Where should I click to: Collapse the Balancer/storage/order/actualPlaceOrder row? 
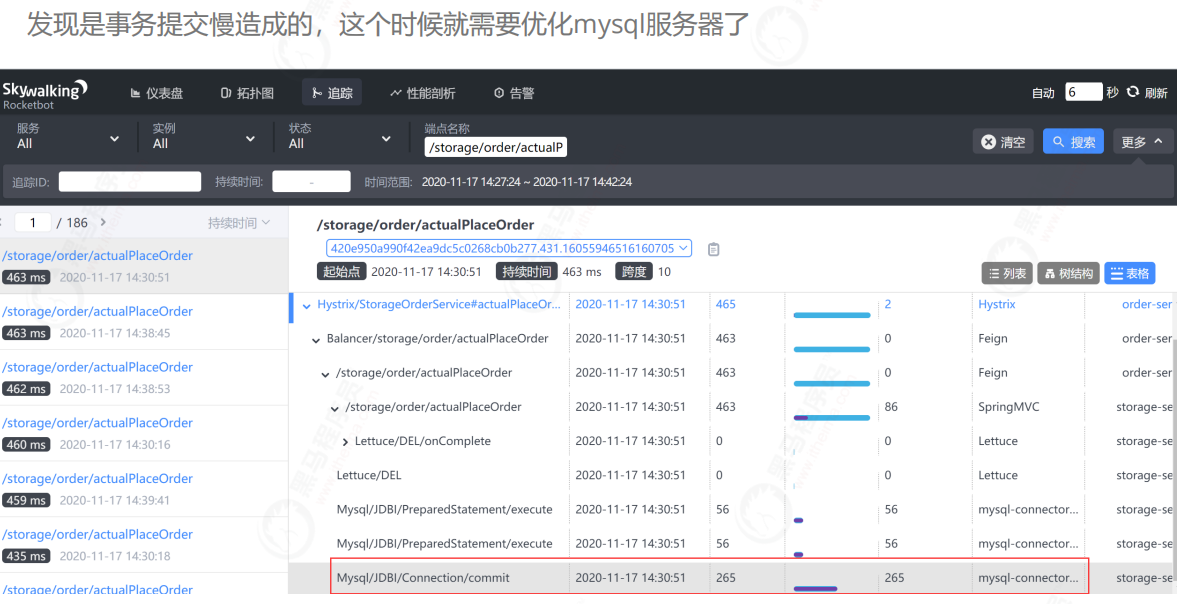point(317,340)
